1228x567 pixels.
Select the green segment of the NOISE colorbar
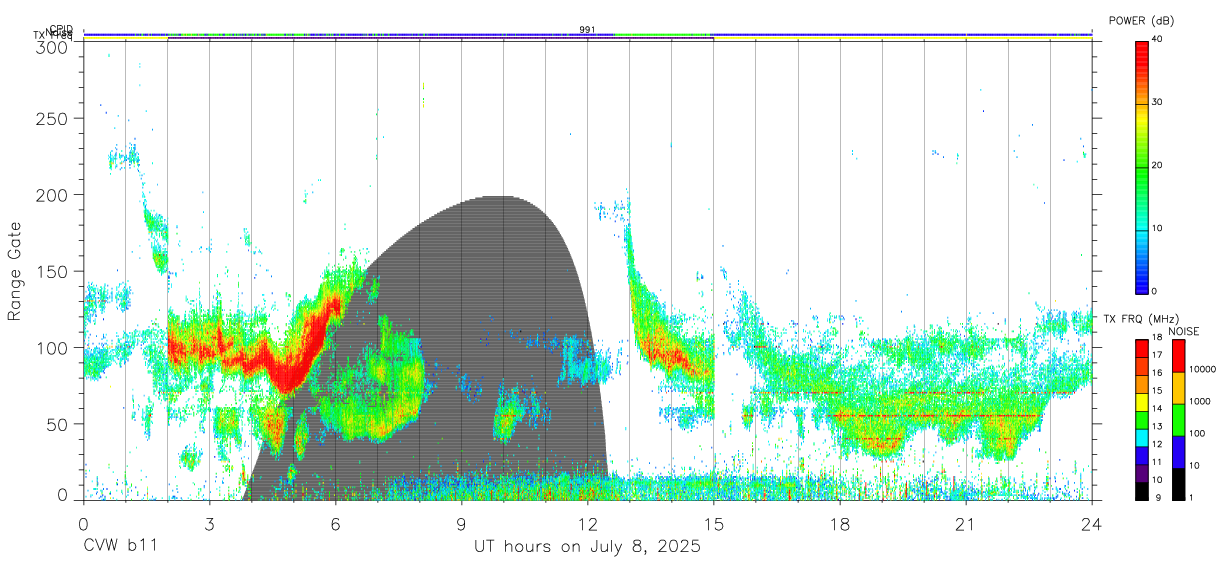[1178, 420]
